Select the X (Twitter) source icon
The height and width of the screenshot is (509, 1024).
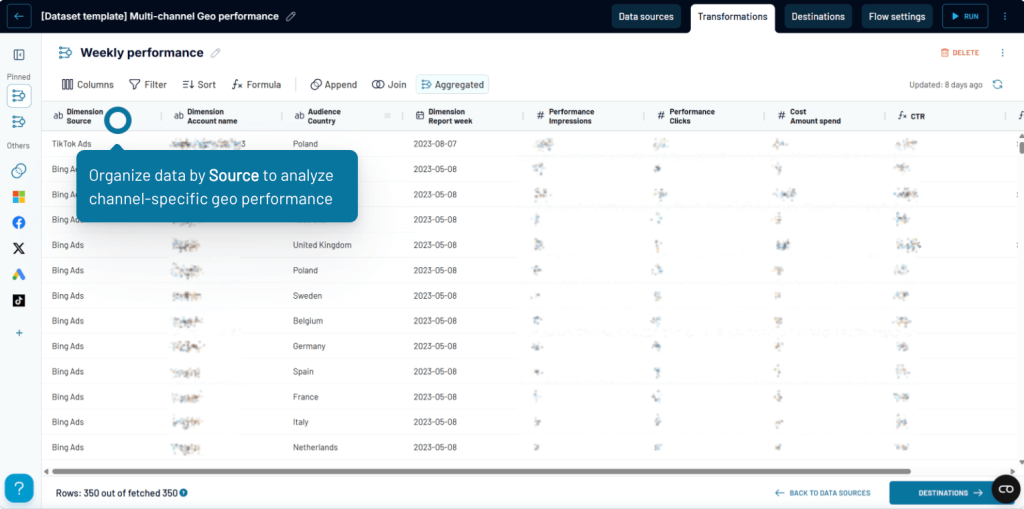pyautogui.click(x=19, y=248)
